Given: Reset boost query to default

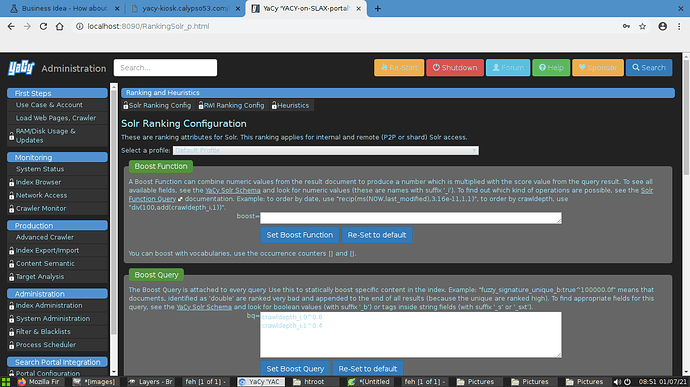Looking at the screenshot, I should [368, 369].
